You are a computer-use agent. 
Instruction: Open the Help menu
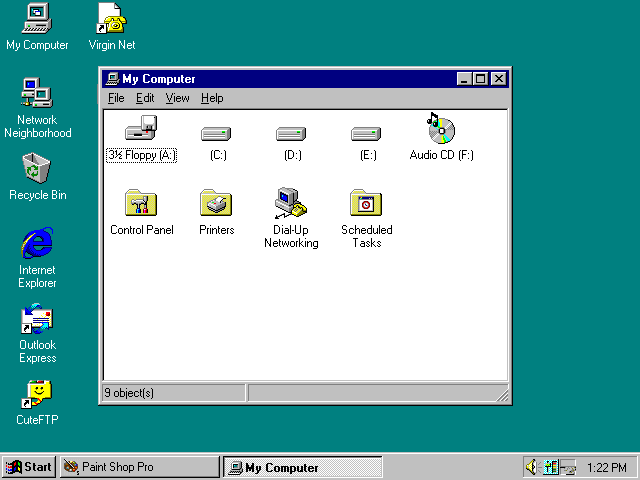[x=212, y=98]
